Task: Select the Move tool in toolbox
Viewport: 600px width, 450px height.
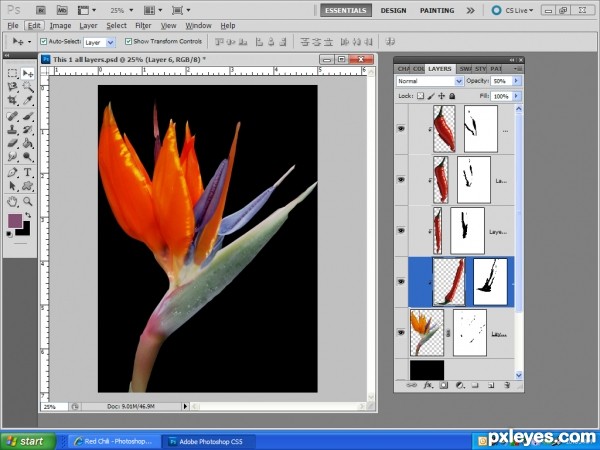Action: tap(27, 73)
